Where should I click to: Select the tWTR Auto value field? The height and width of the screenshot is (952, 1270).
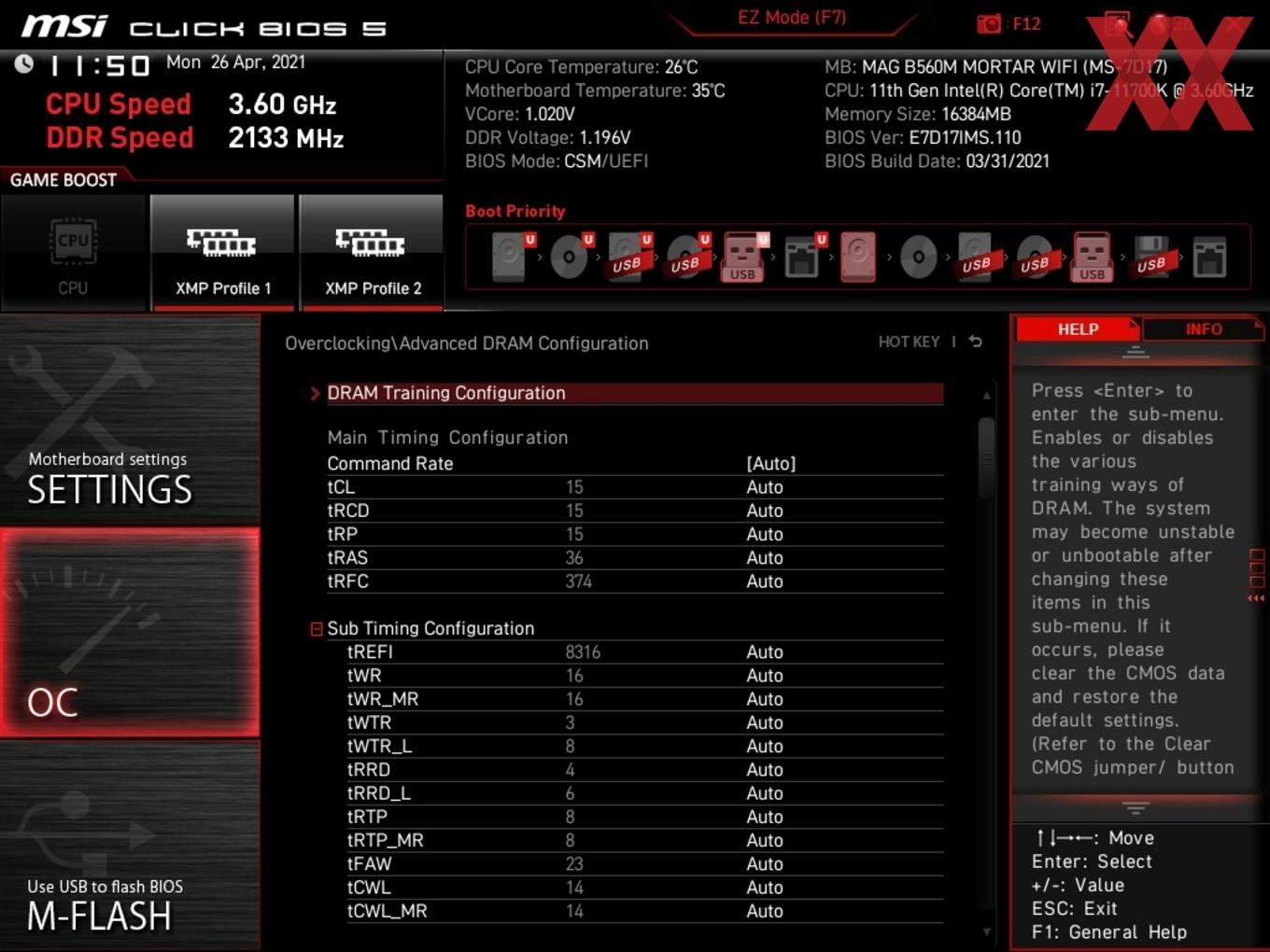point(764,722)
